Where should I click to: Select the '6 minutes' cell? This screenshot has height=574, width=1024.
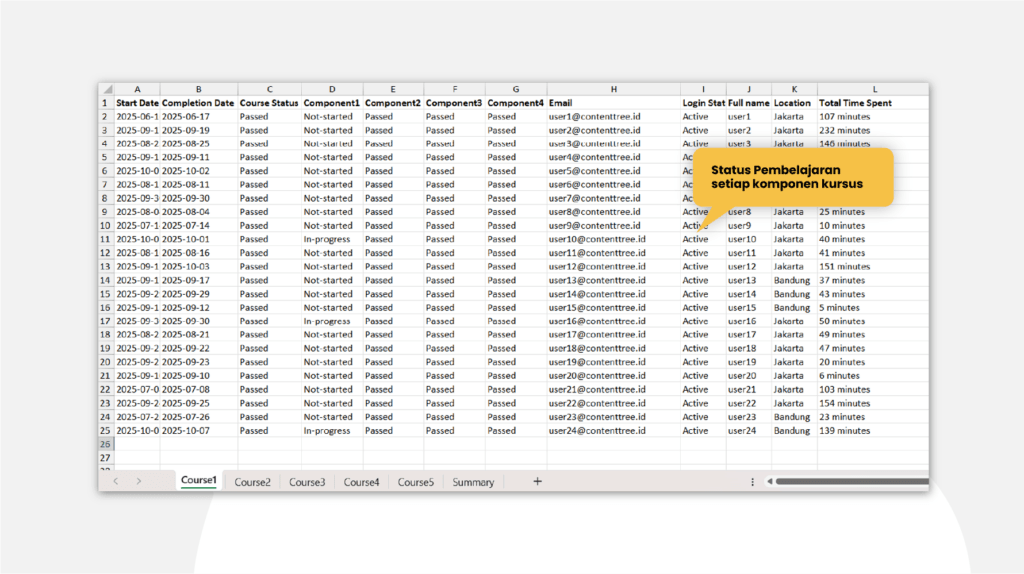click(873, 375)
